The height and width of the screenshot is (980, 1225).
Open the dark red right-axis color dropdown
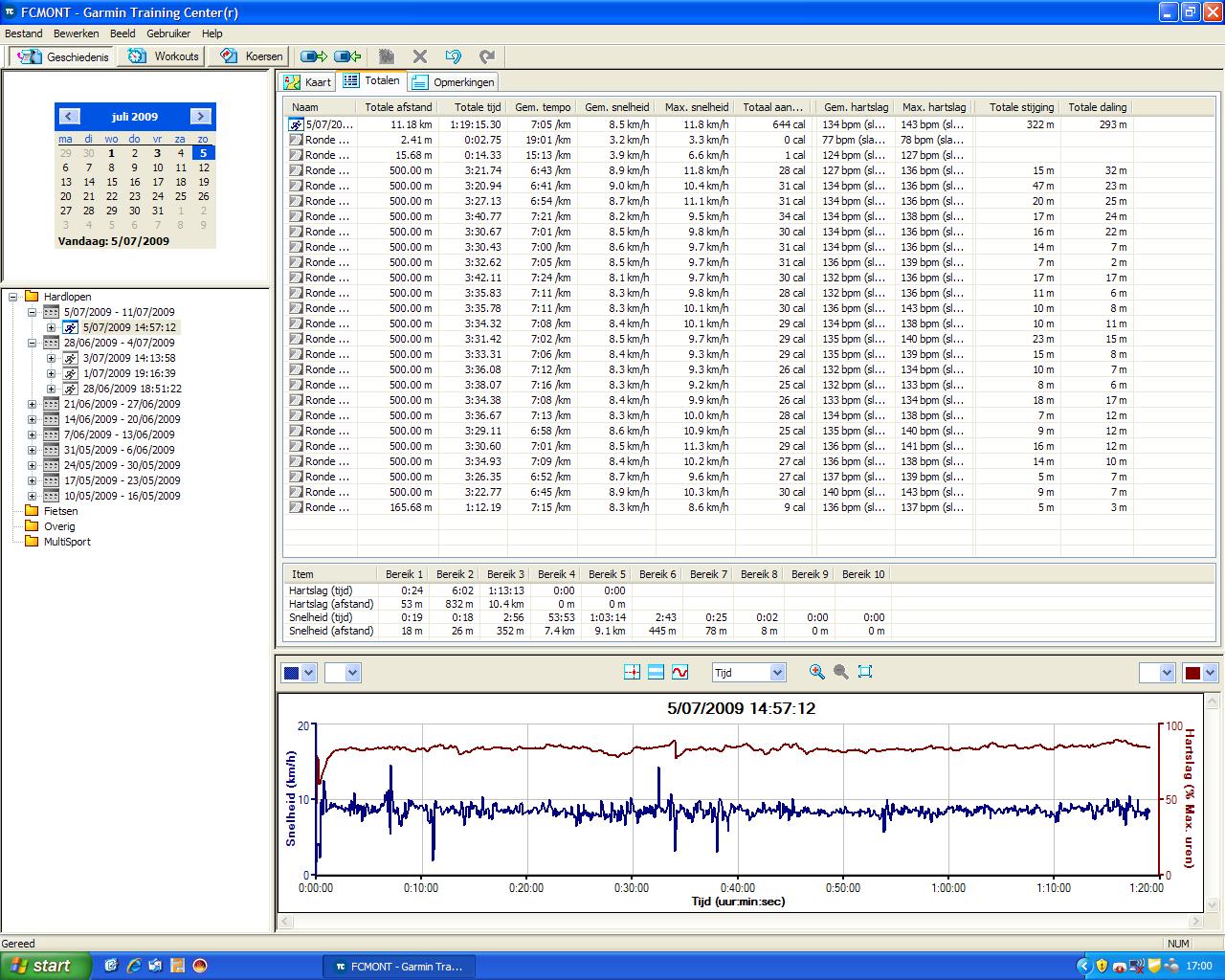pyautogui.click(x=1200, y=673)
